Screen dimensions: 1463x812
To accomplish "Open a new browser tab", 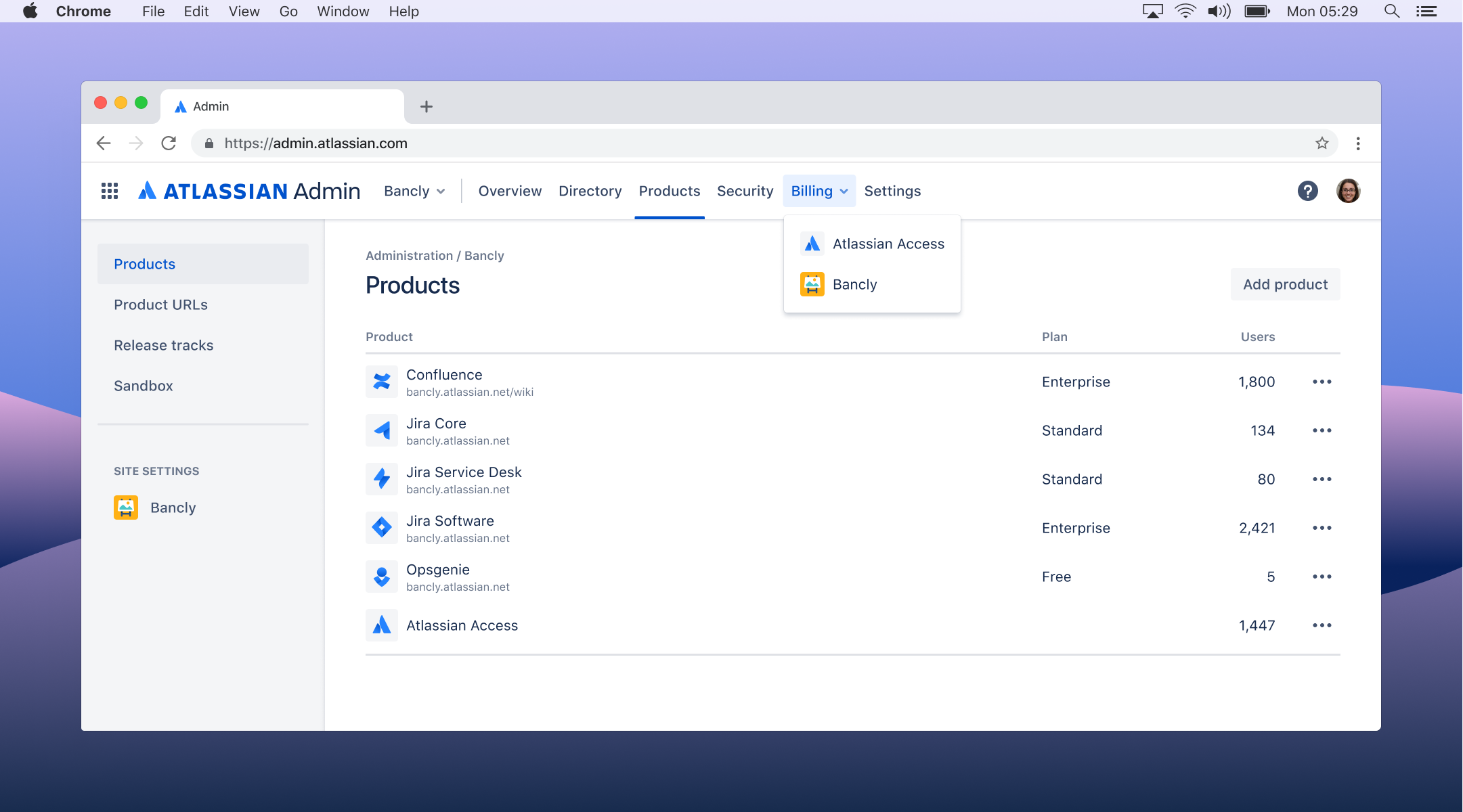I will (426, 106).
